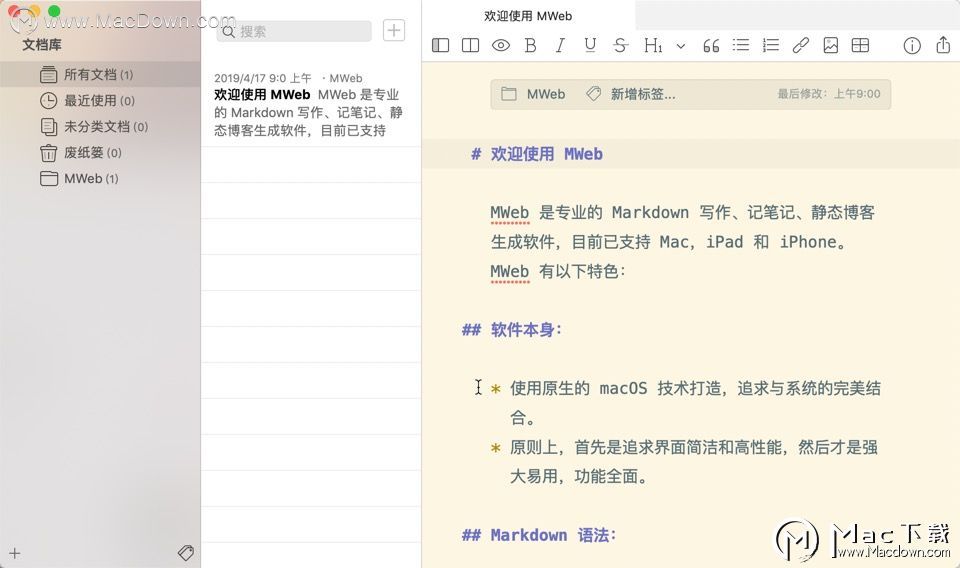Open tags view via bottom tag icon
960x568 pixels.
(x=186, y=553)
